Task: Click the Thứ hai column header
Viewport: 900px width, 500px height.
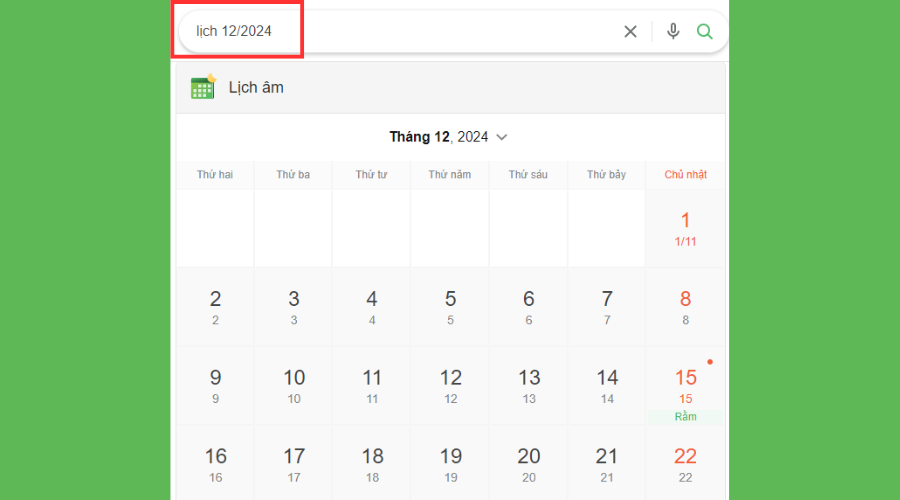Action: [215, 175]
